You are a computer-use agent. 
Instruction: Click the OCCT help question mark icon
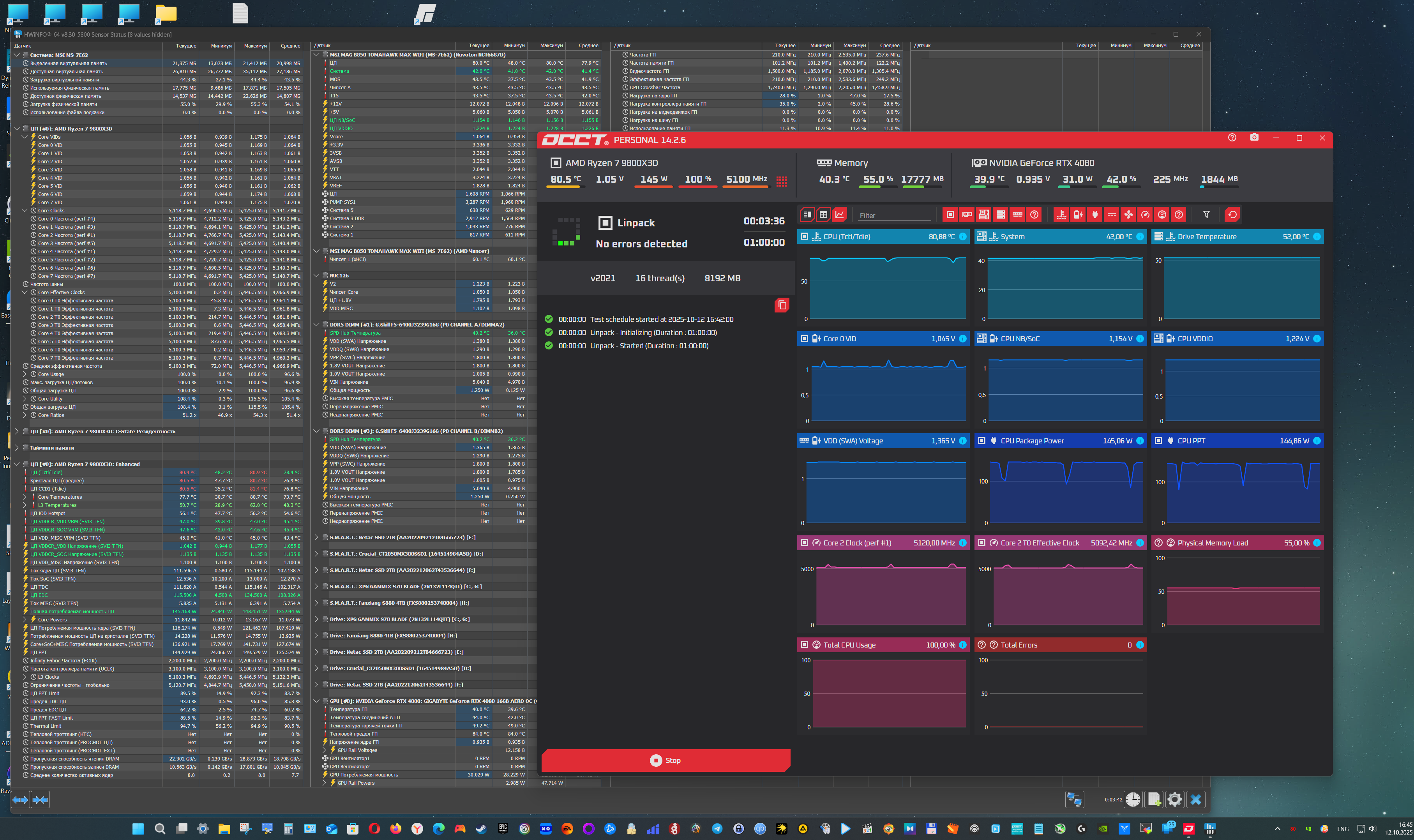(x=1232, y=138)
